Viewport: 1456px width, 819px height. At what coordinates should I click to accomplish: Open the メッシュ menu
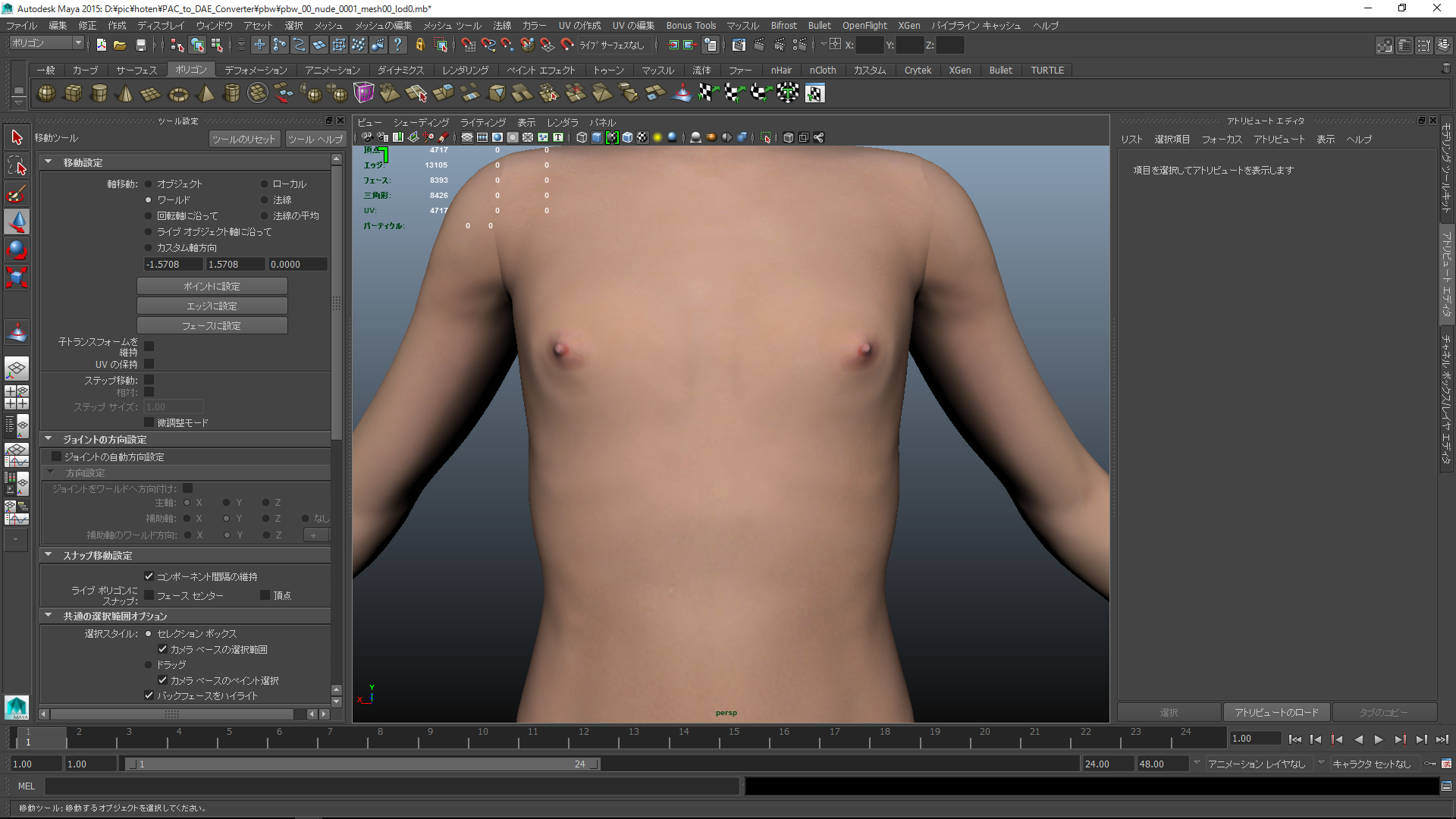328,26
